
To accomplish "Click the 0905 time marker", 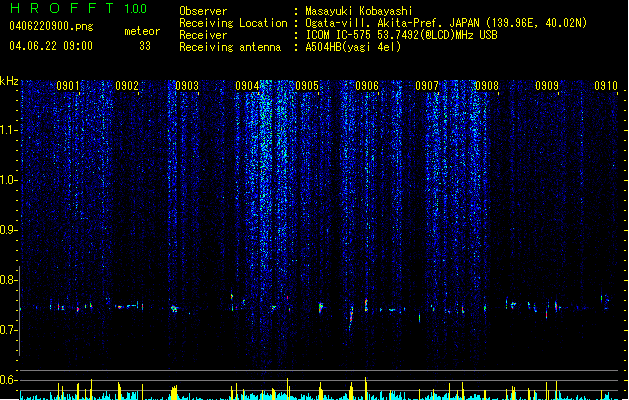I will click(x=307, y=86).
